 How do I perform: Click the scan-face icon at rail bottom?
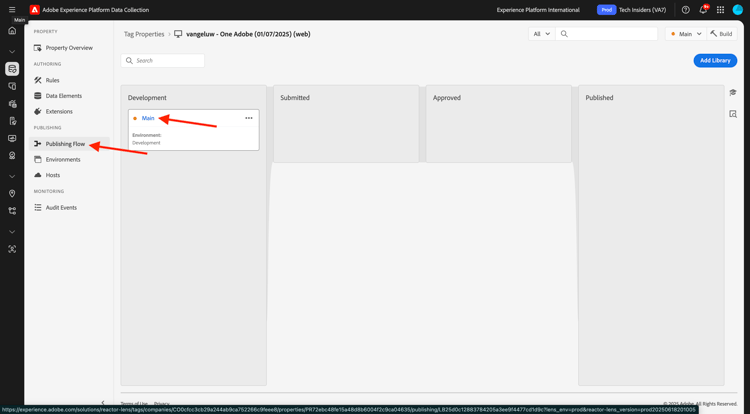click(x=12, y=249)
